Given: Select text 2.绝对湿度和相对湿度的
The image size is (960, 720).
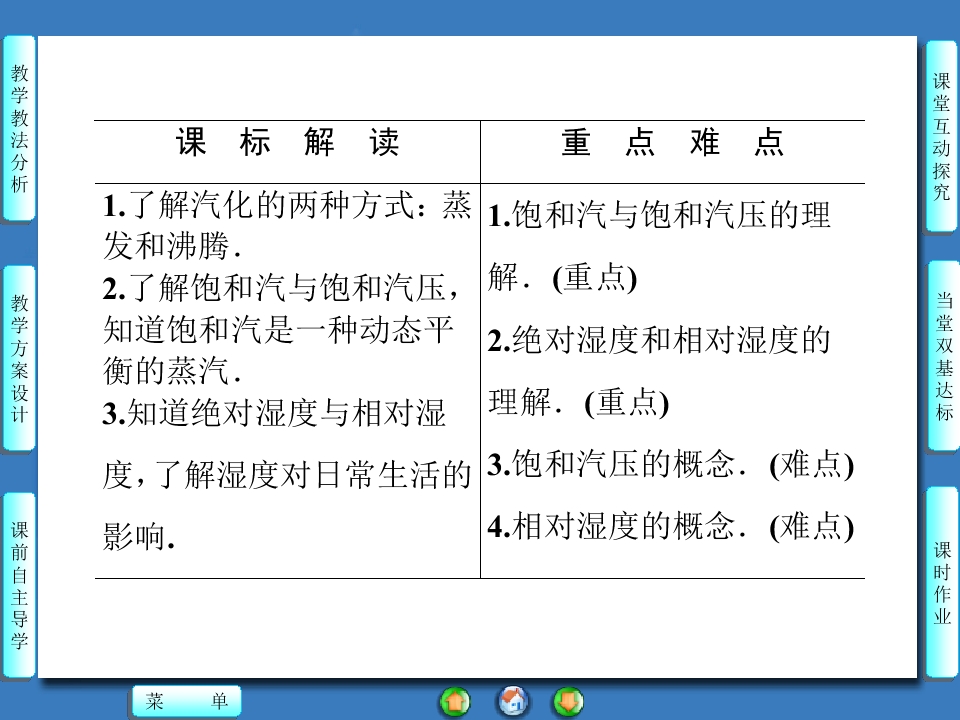Looking at the screenshot, I should pos(660,341).
